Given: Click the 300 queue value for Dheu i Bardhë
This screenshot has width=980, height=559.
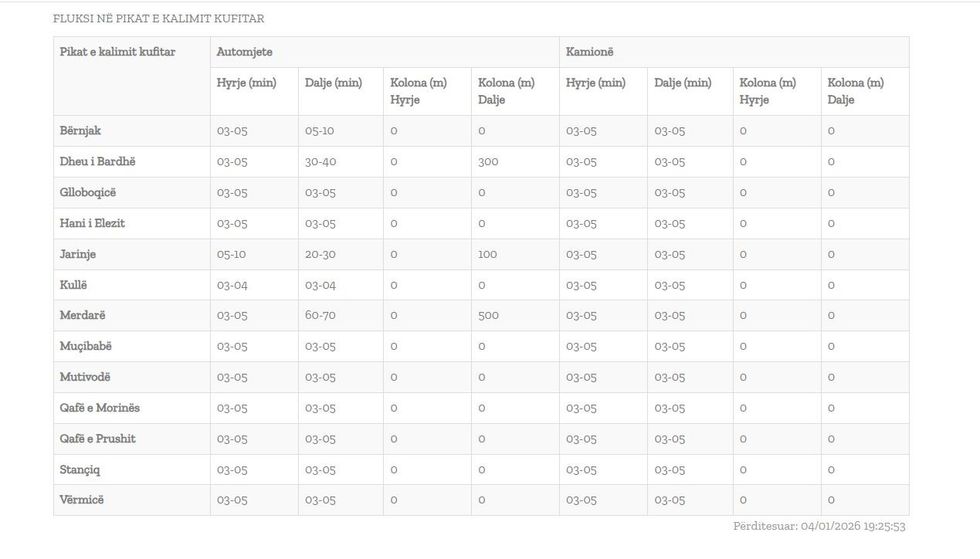Looking at the screenshot, I should [488, 162].
